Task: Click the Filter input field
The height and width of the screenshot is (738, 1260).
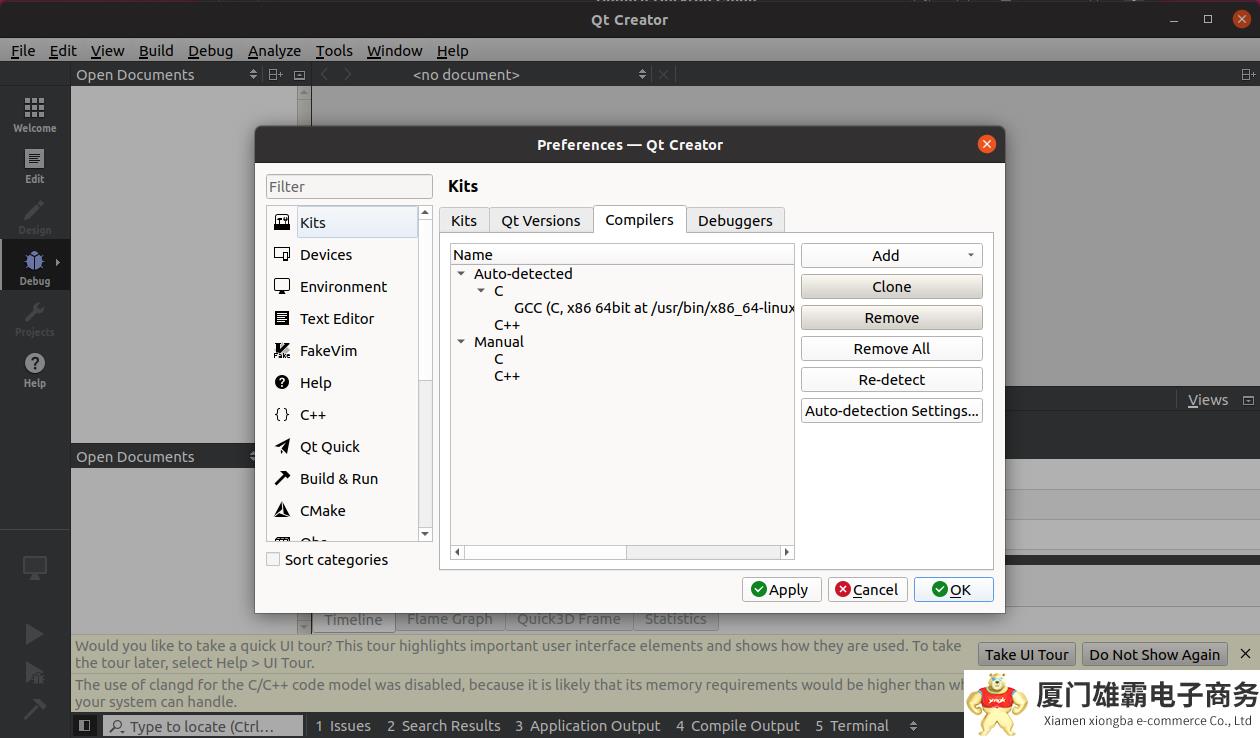Action: pyautogui.click(x=349, y=187)
